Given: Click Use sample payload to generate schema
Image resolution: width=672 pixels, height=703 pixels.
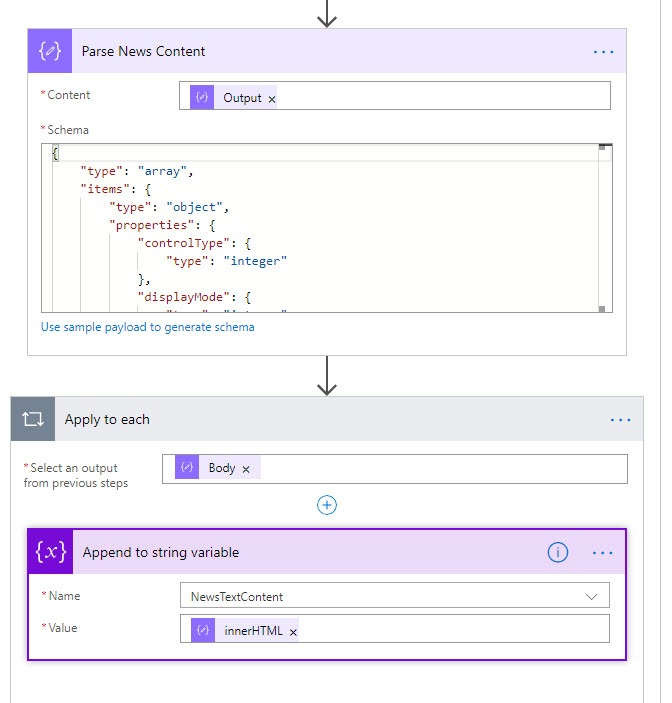Looking at the screenshot, I should (148, 327).
